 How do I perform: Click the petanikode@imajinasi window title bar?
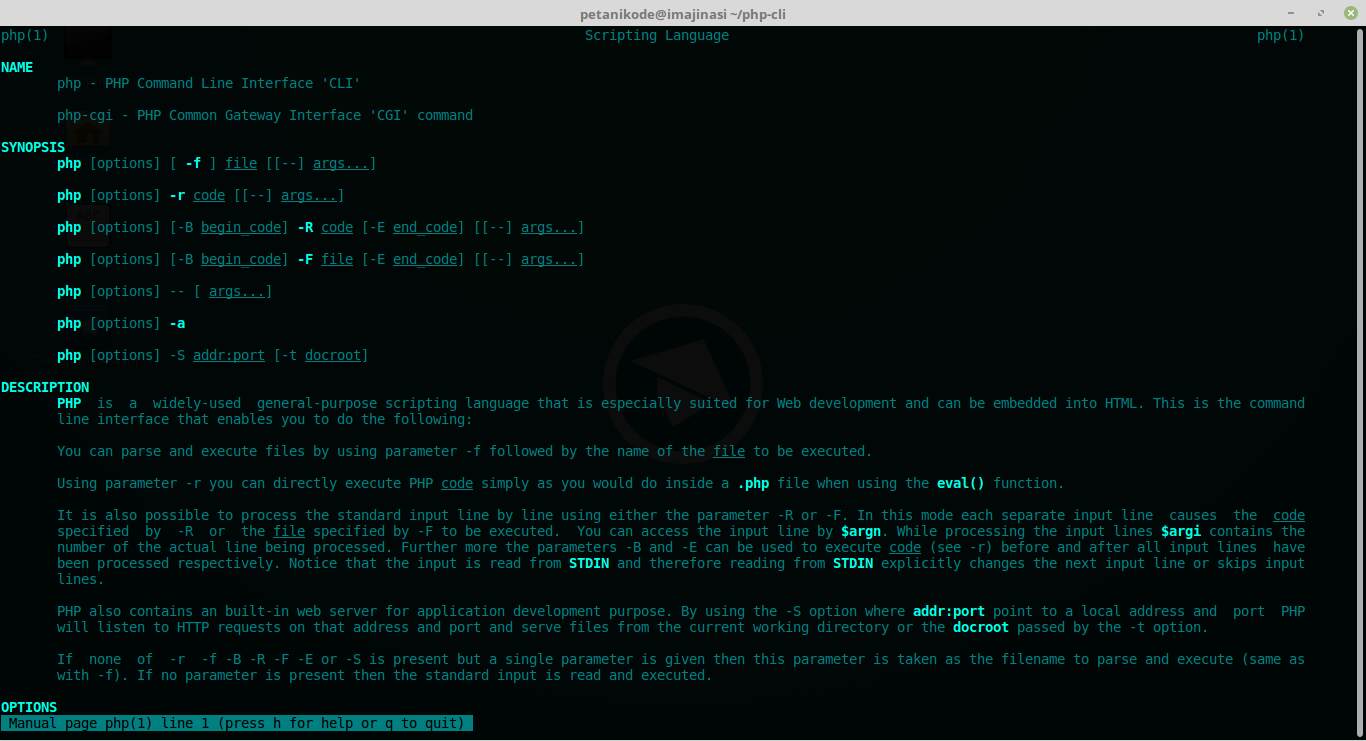[683, 13]
